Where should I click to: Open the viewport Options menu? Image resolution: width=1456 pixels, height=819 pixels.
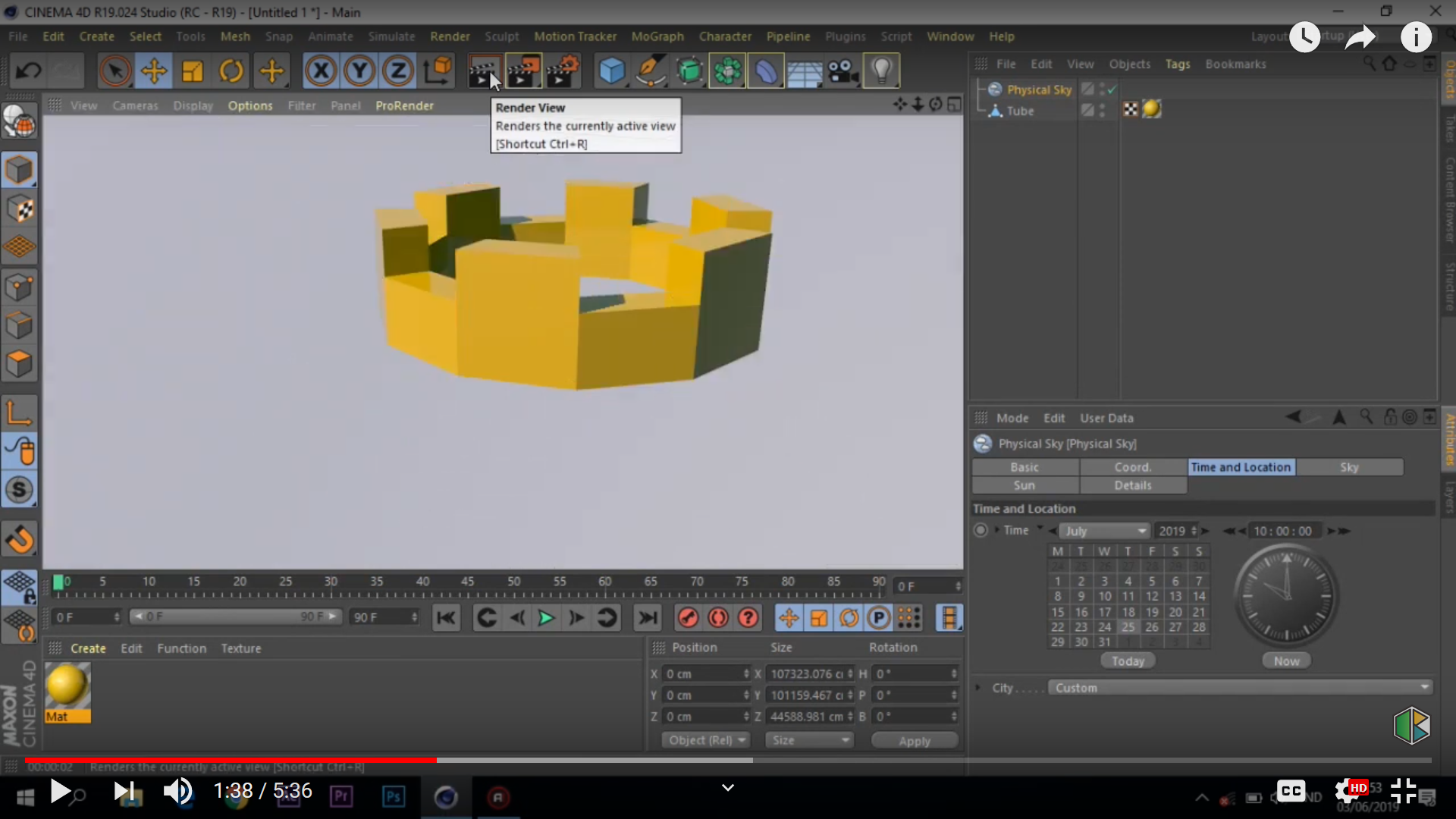click(250, 105)
